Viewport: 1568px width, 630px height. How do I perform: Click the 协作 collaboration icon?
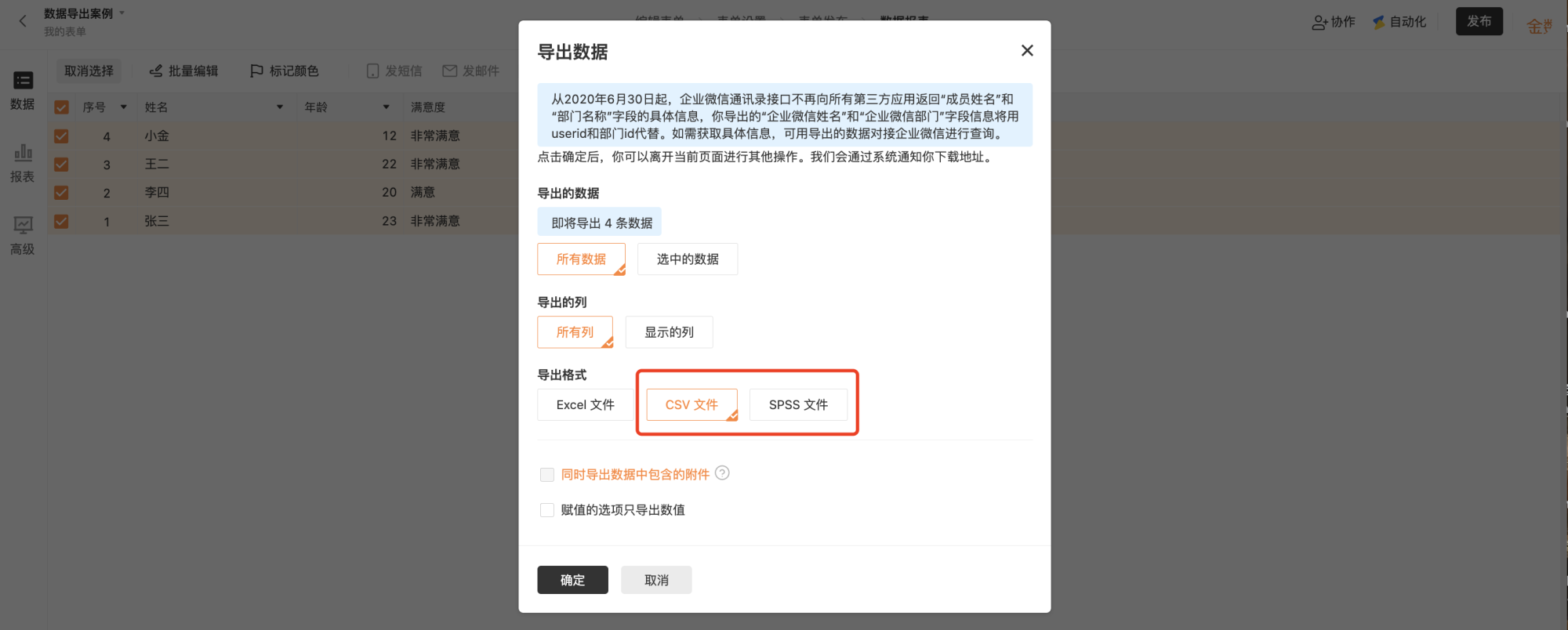(x=1319, y=23)
